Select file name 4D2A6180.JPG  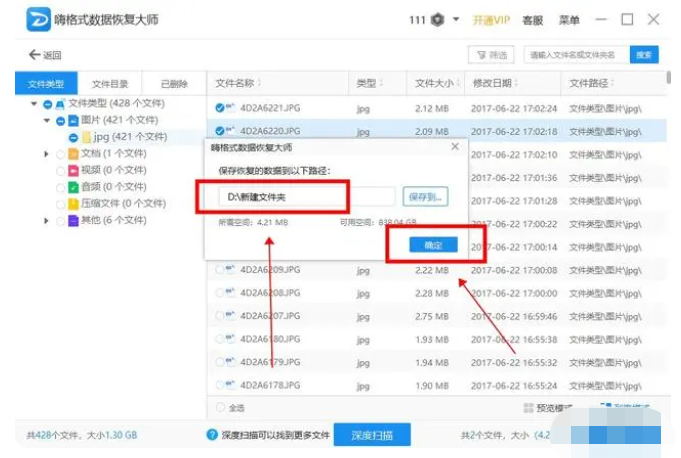point(270,339)
